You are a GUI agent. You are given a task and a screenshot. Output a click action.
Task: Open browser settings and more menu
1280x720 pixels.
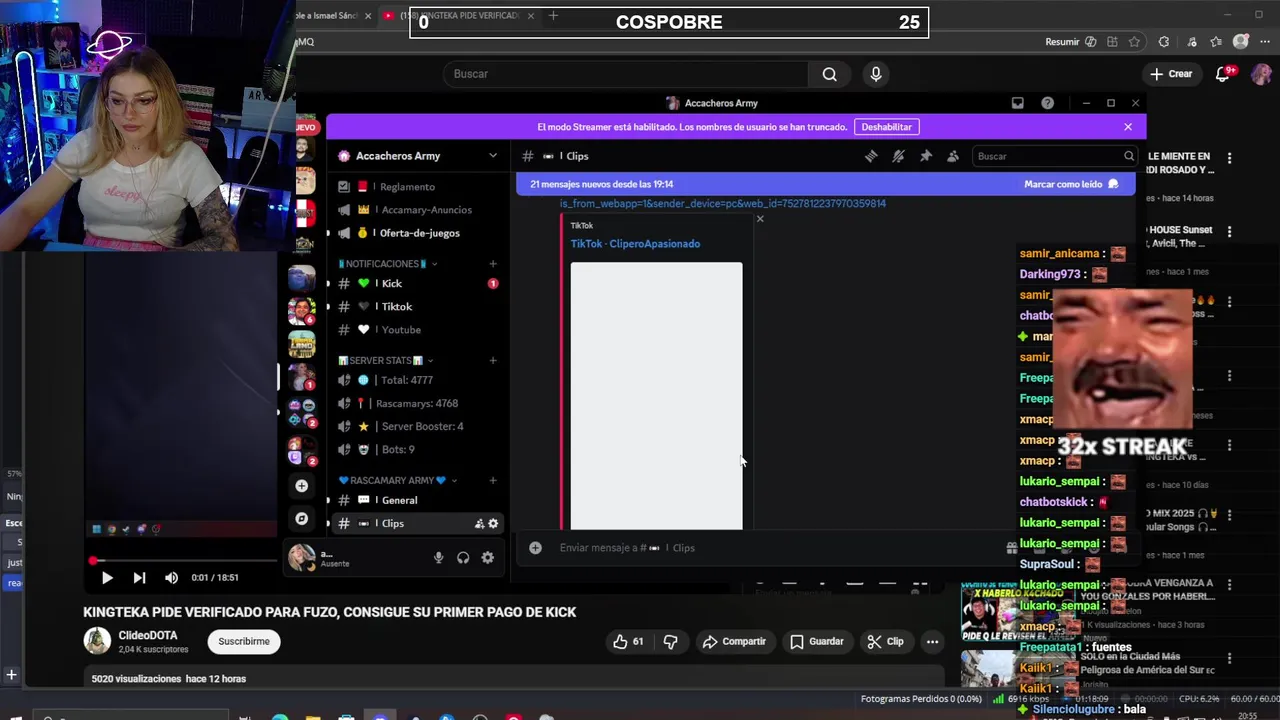coord(1263,42)
